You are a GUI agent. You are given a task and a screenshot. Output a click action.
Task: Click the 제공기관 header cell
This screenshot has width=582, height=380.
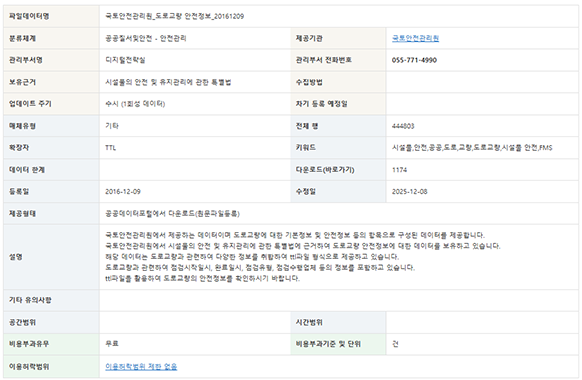point(338,38)
